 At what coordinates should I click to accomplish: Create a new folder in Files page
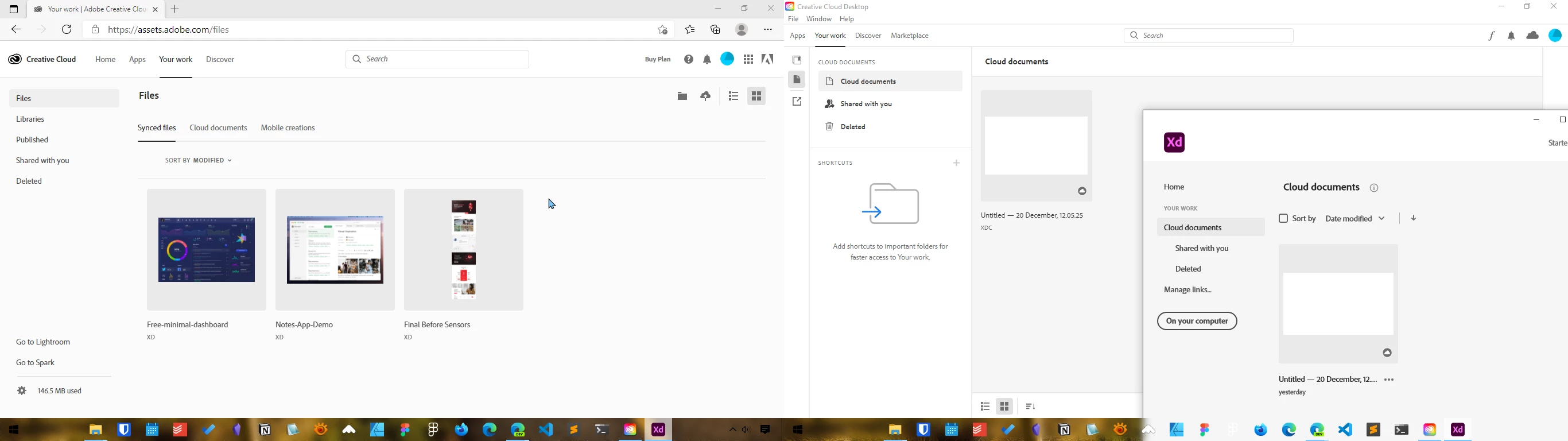pyautogui.click(x=682, y=96)
